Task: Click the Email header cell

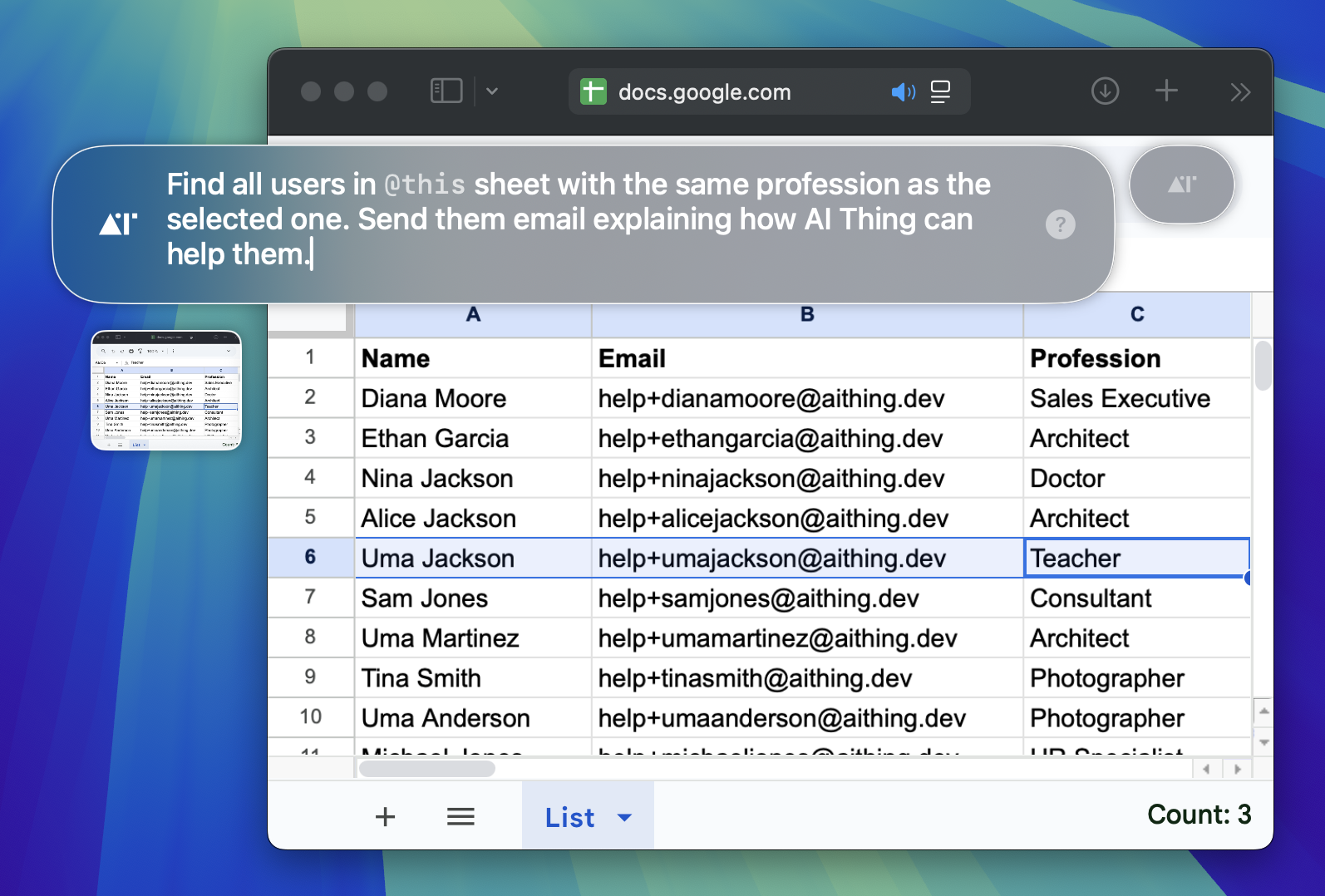Action: (807, 358)
